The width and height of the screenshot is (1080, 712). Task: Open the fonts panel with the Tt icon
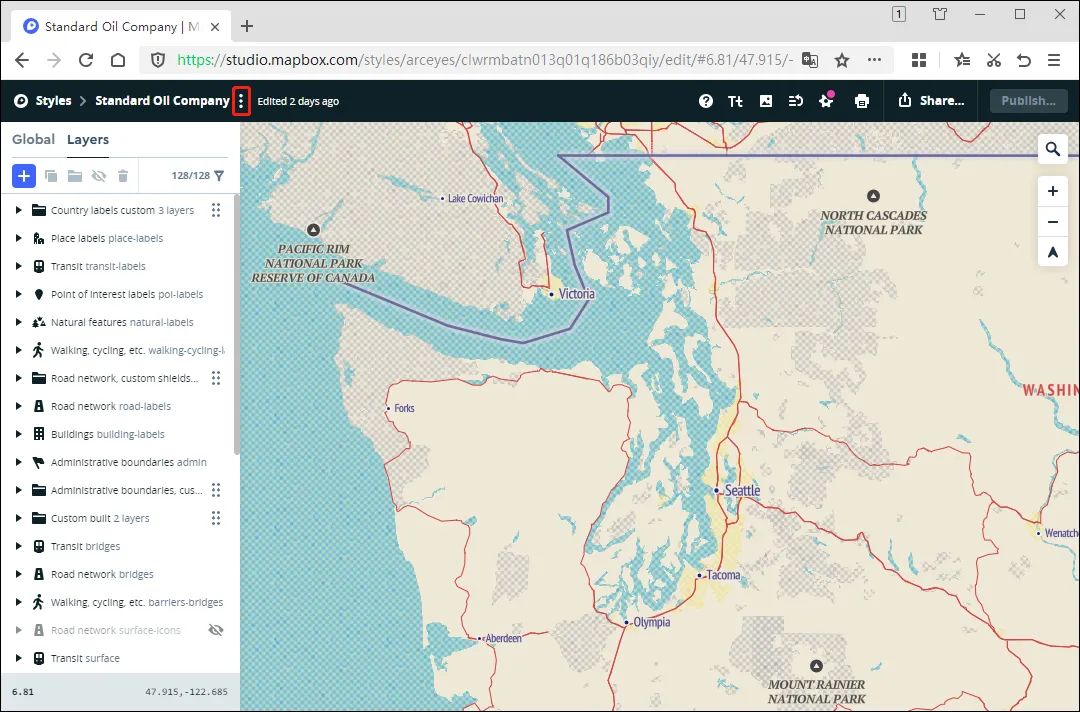[735, 100]
